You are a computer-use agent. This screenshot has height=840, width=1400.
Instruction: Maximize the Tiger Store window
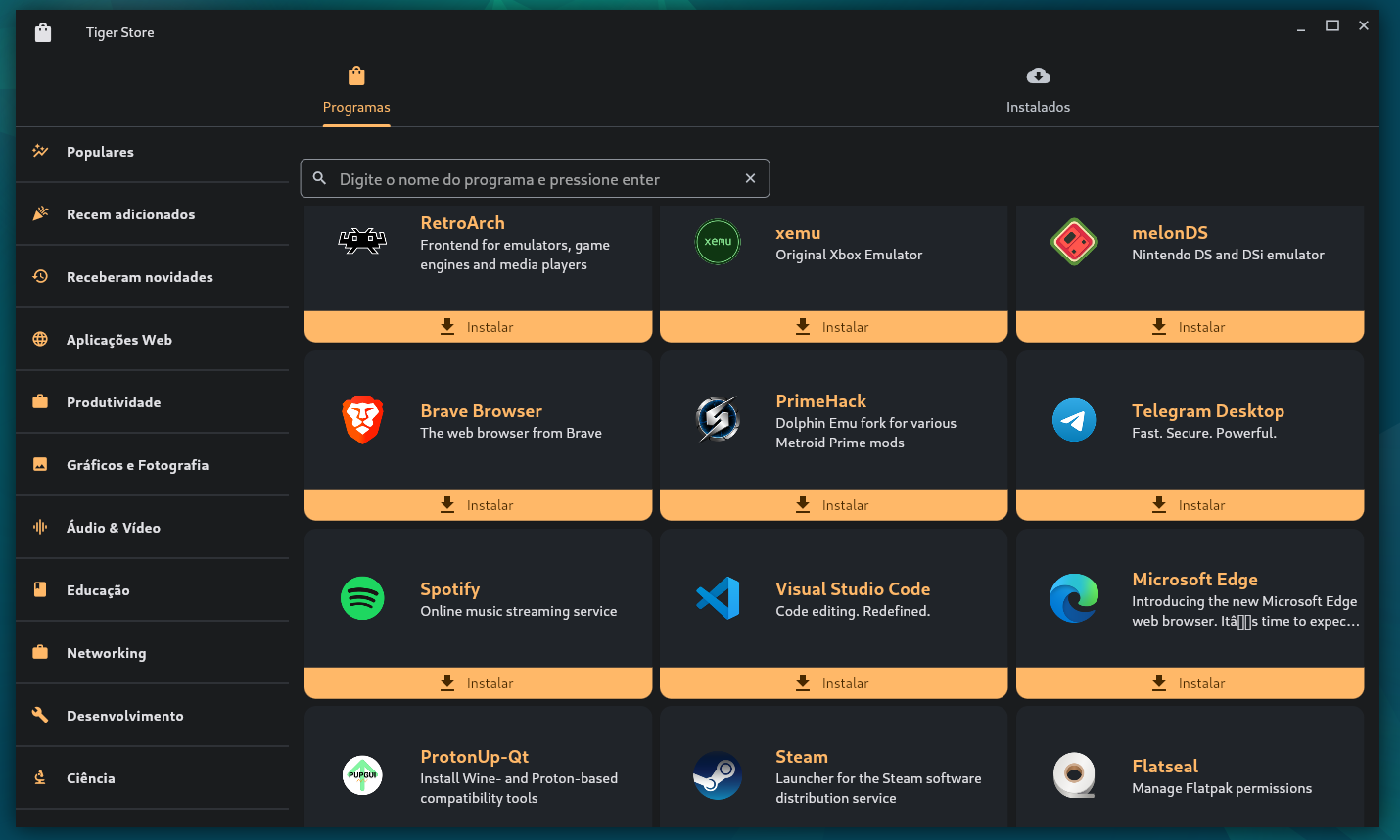[1332, 25]
